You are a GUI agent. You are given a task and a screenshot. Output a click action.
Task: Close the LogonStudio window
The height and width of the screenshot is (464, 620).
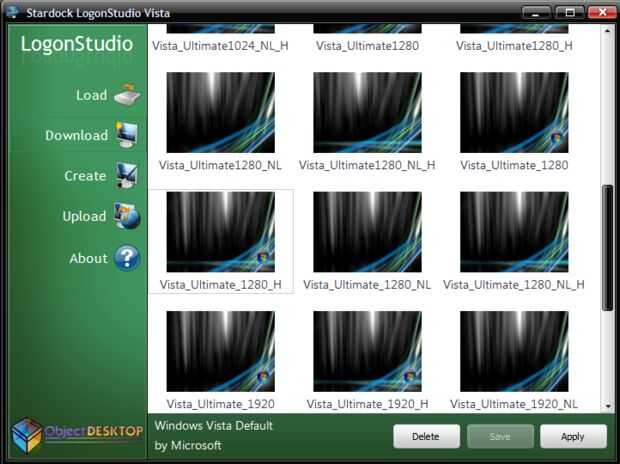(x=602, y=13)
